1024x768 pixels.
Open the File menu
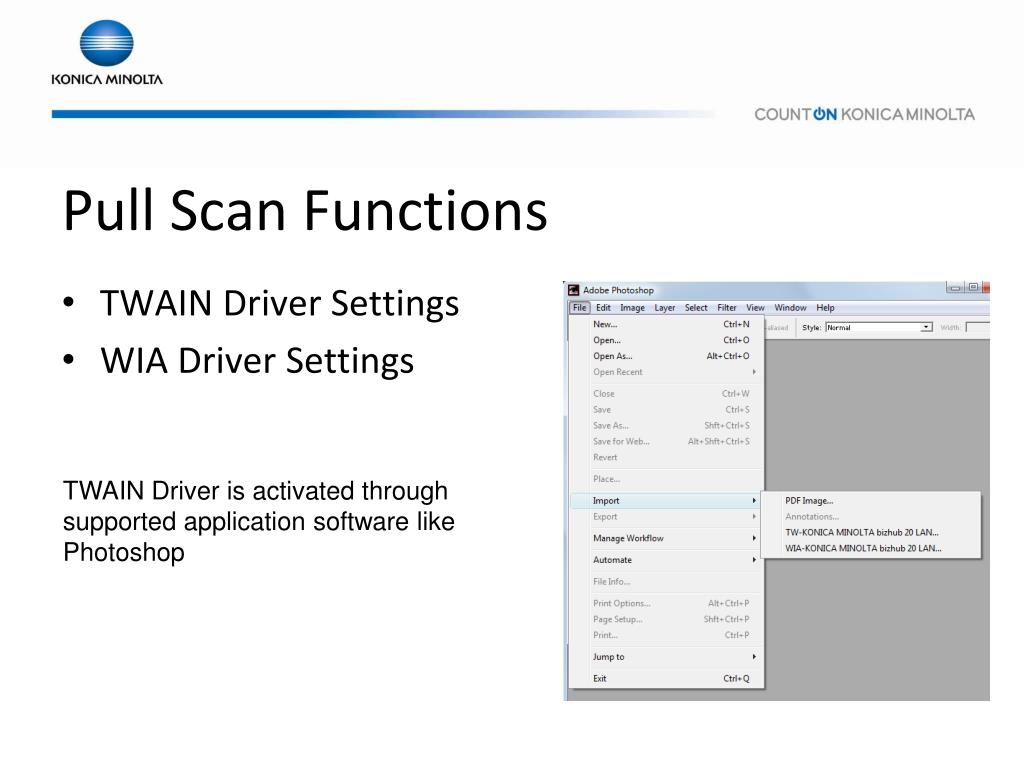point(580,308)
